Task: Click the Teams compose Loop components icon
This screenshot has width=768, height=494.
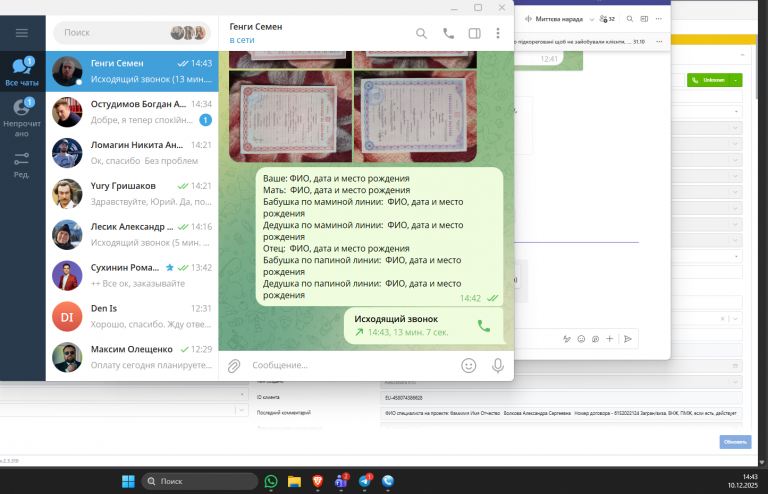Action: 596,339
